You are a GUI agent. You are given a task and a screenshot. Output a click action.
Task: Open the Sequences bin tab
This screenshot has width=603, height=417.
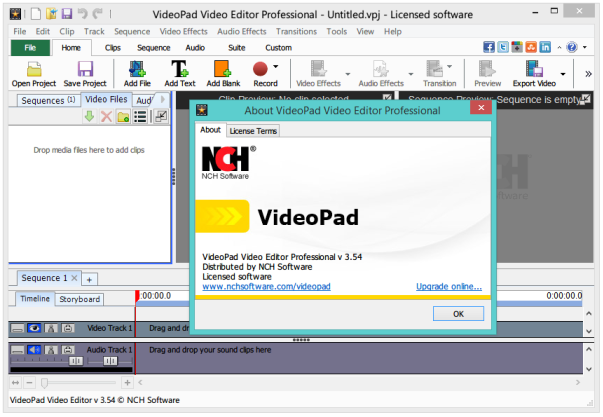[x=48, y=100]
